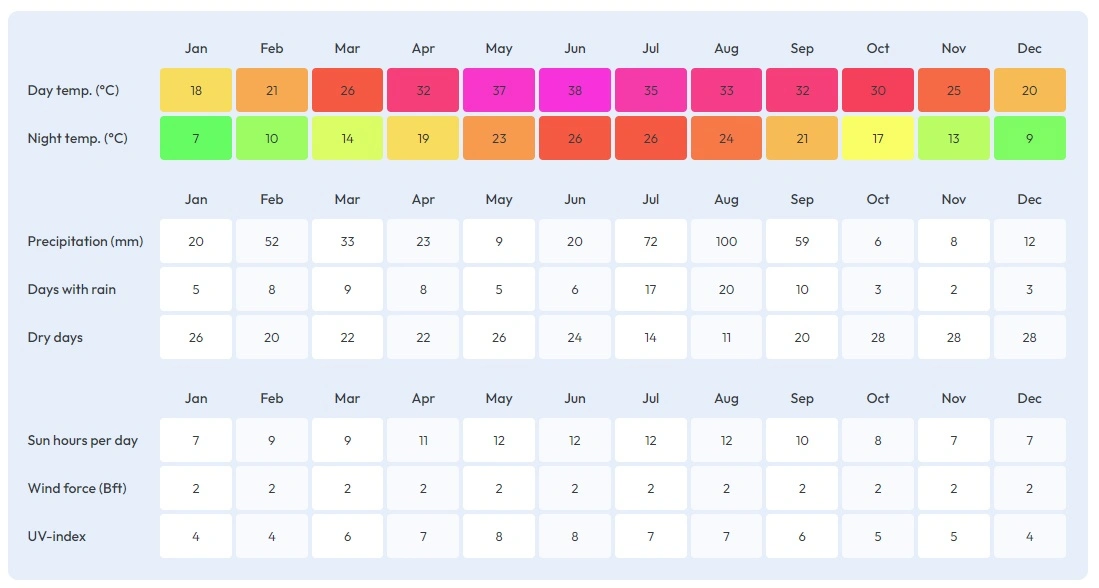
Task: Select September sun hours cell showing 10
Action: coord(802,440)
